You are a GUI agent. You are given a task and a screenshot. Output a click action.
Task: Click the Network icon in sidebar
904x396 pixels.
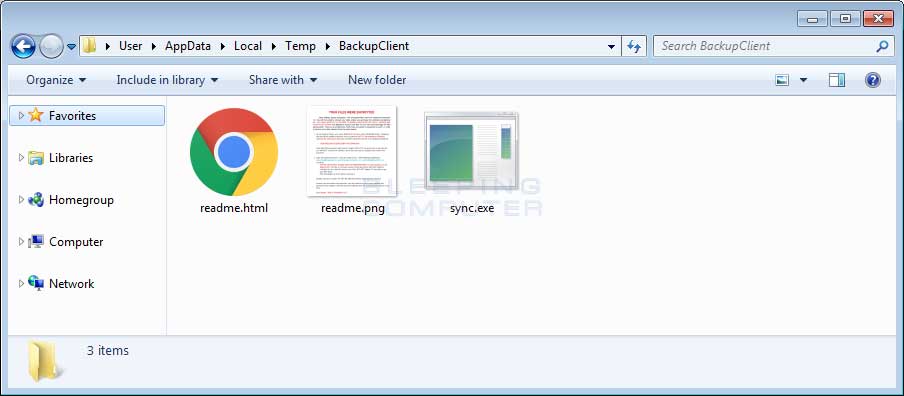click(36, 284)
